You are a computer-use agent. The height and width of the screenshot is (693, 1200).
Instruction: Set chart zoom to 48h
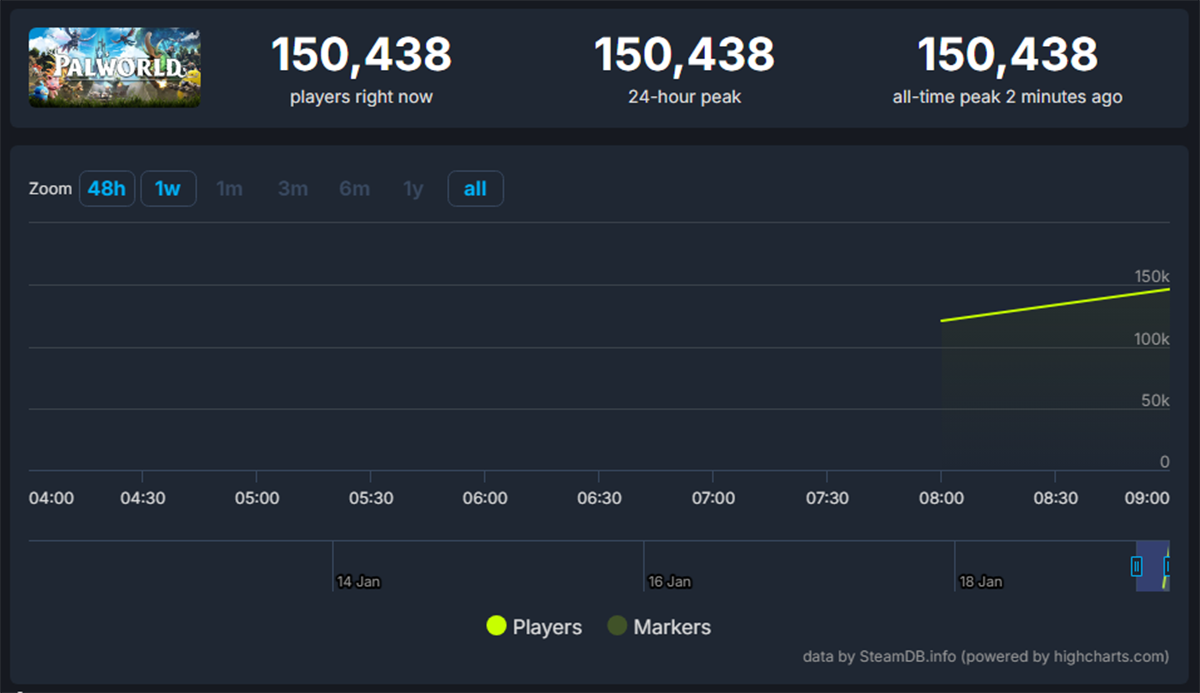click(x=107, y=189)
